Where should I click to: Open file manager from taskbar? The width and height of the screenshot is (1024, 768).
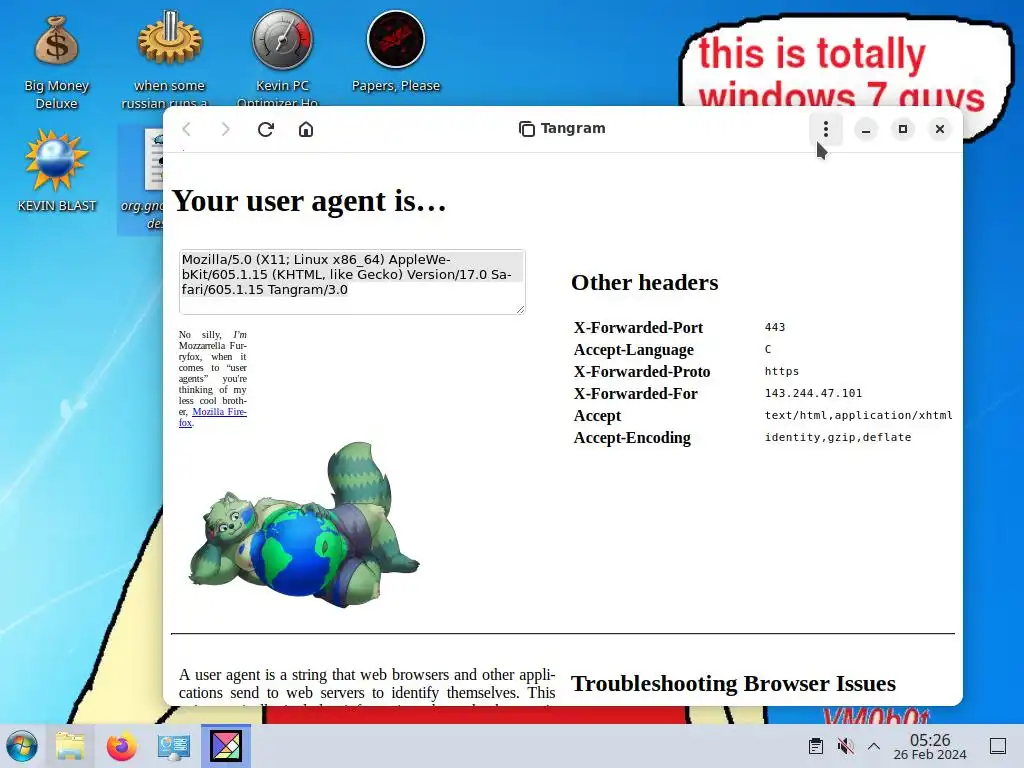tap(70, 746)
